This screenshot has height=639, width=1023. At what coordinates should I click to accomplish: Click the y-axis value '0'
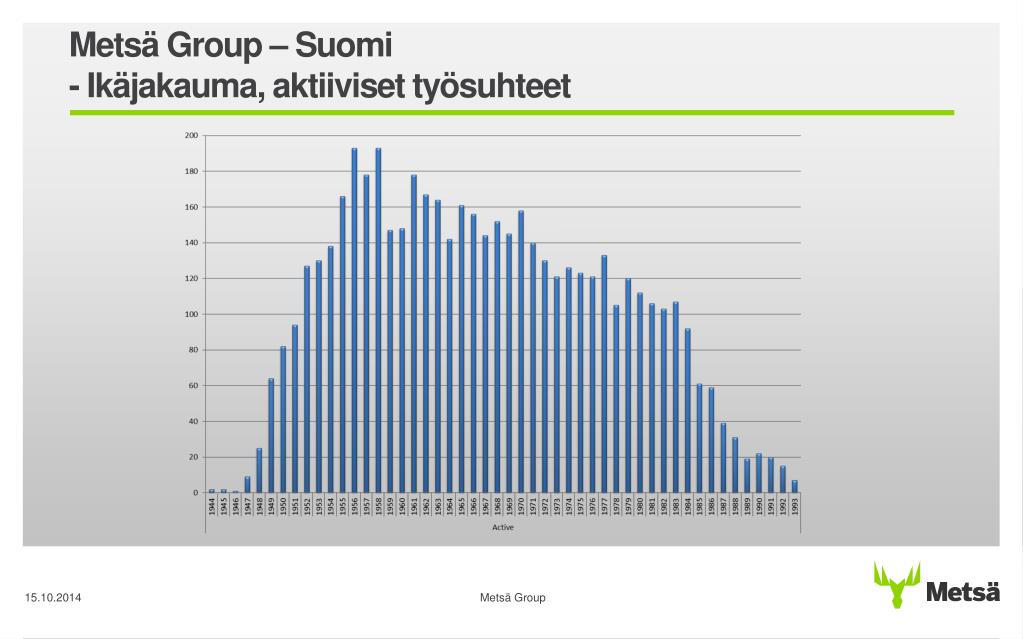click(x=195, y=493)
